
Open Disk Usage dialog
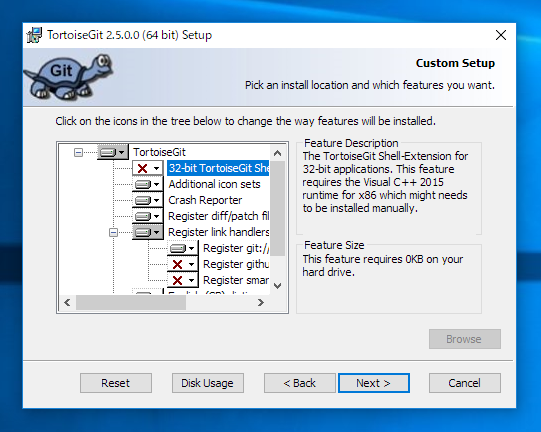pos(208,383)
